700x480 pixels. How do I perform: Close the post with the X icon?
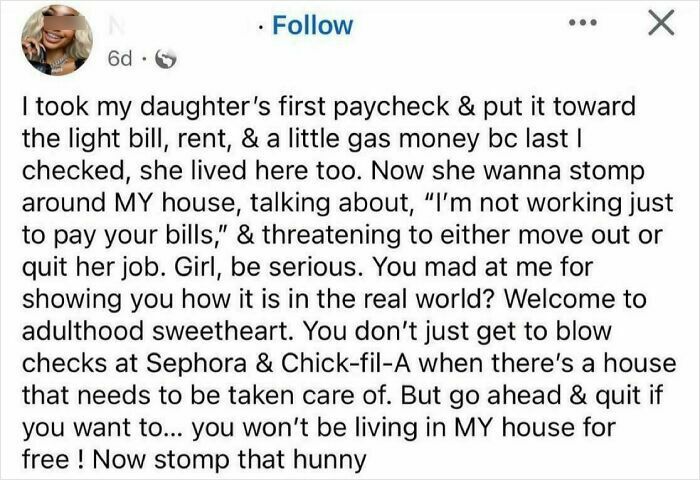656,24
